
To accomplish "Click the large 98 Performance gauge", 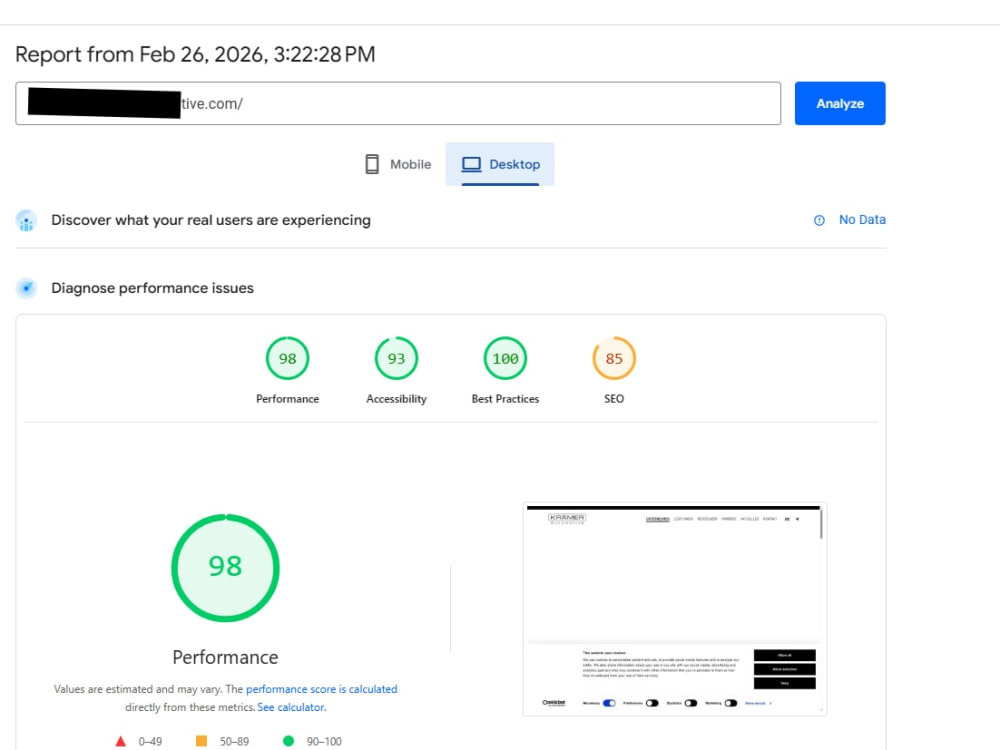I will 225,568.
